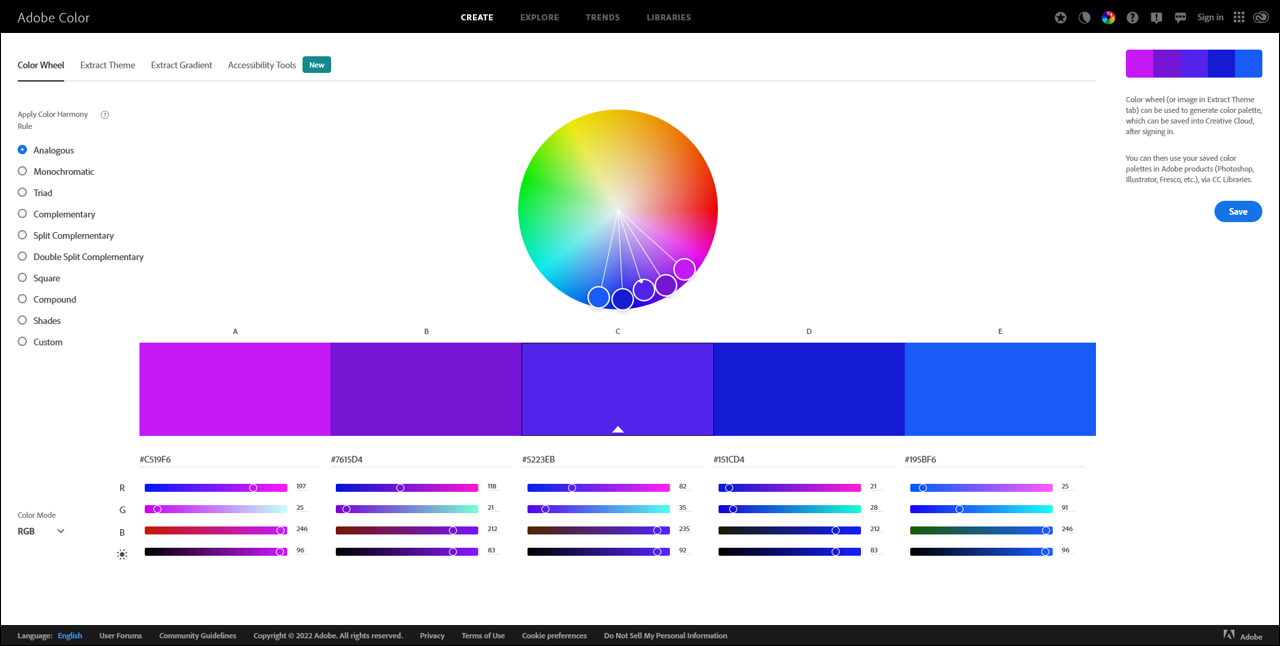Select the Monochromatic harmony rule

tap(21, 171)
